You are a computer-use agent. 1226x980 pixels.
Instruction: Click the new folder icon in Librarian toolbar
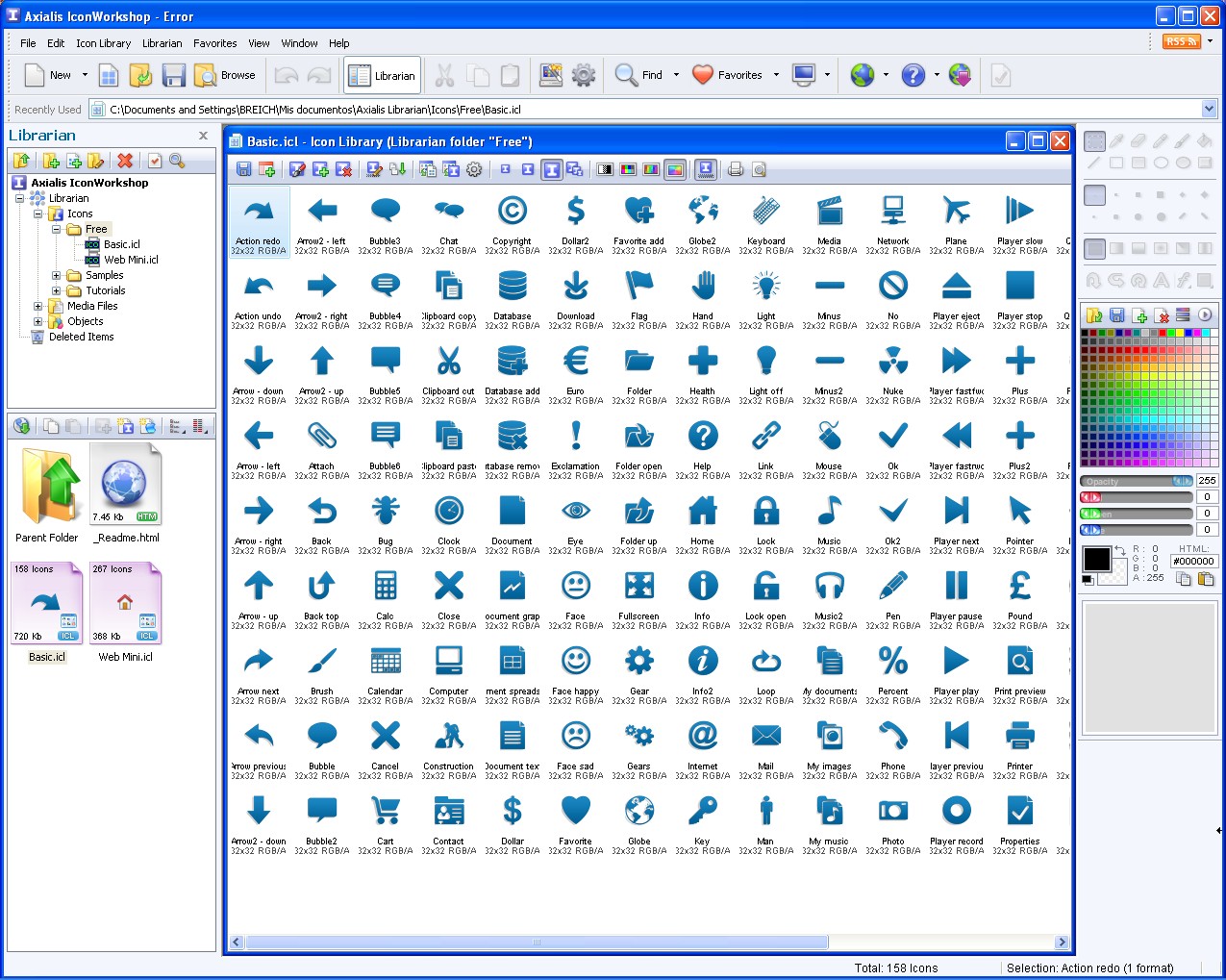point(51,161)
